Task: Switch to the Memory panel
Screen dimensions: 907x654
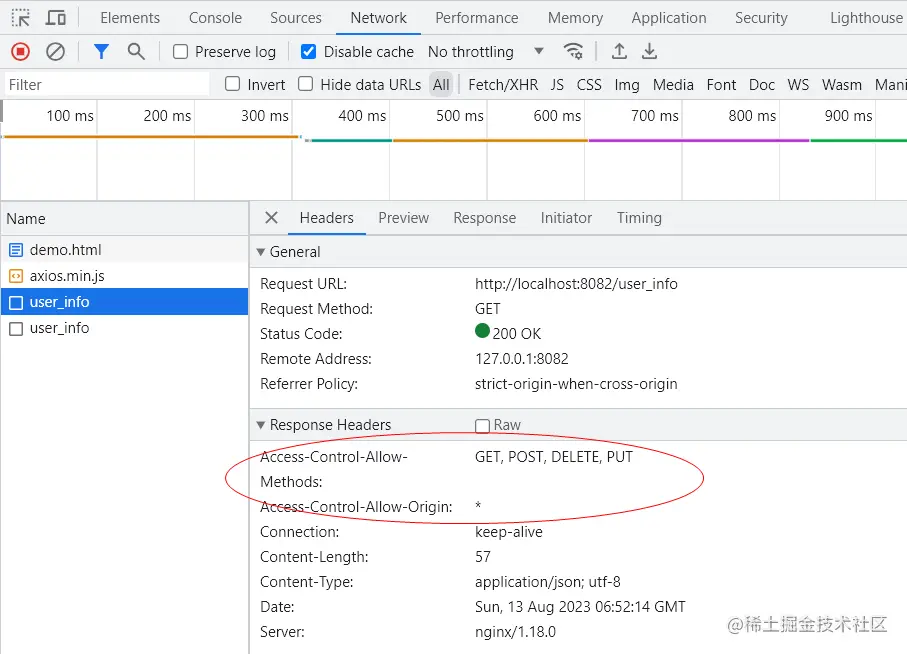Action: point(576,18)
